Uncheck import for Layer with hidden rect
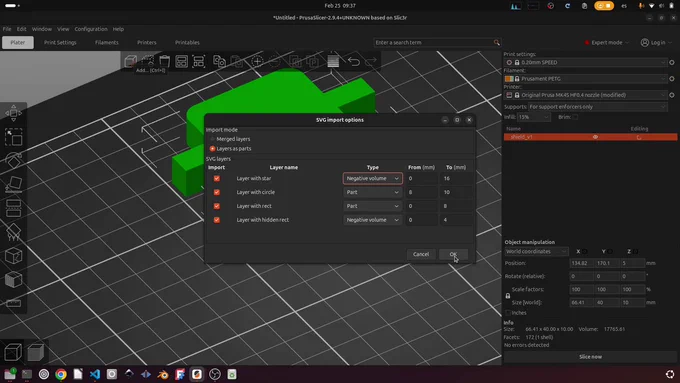Viewport: 680px width, 383px height. [217, 220]
